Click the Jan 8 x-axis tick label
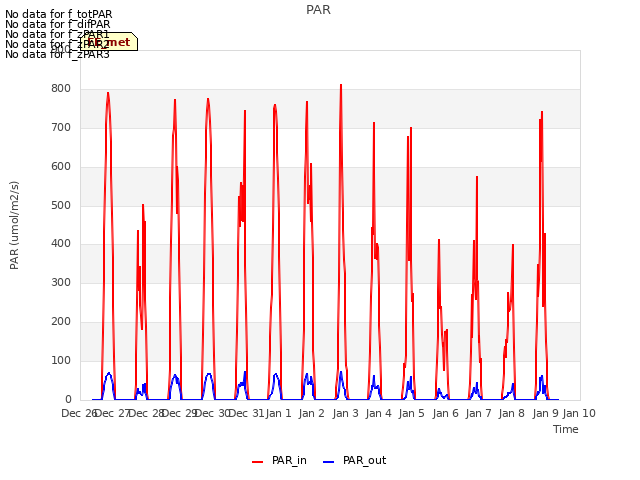Image resolution: width=640 pixels, height=480 pixels. point(512,413)
